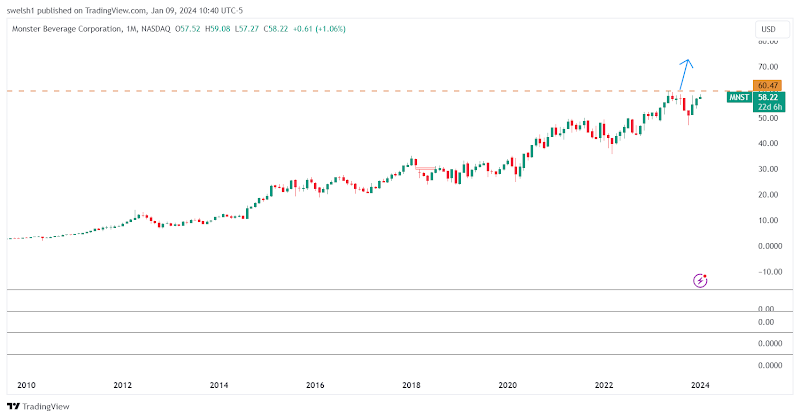The image size is (800, 418).
Task: Click the 2010 label on the time axis
Action: (26, 385)
